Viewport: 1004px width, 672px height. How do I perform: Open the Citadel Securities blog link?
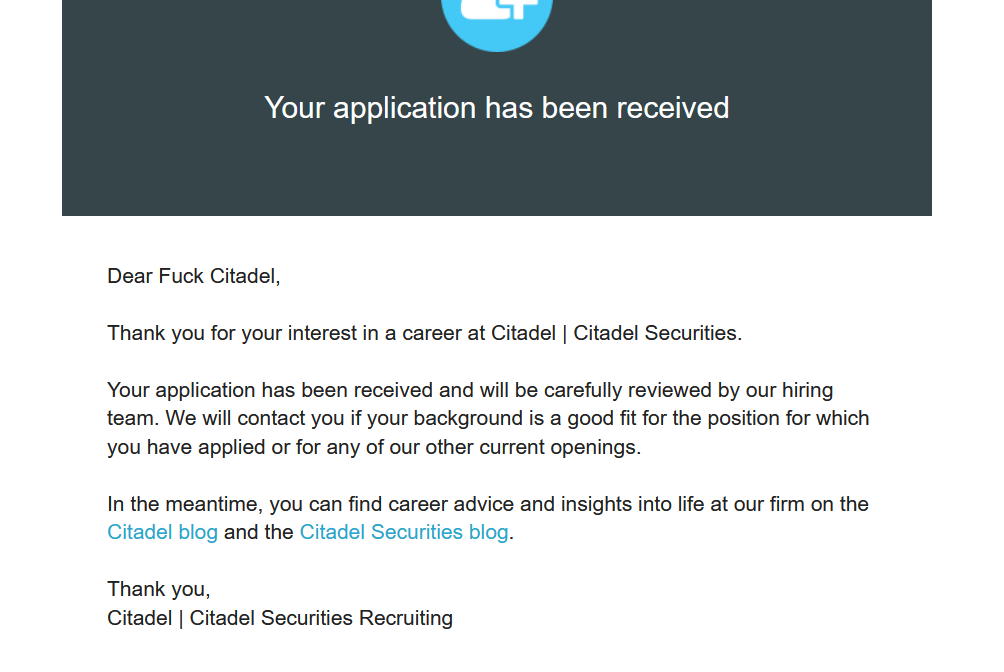click(x=404, y=532)
